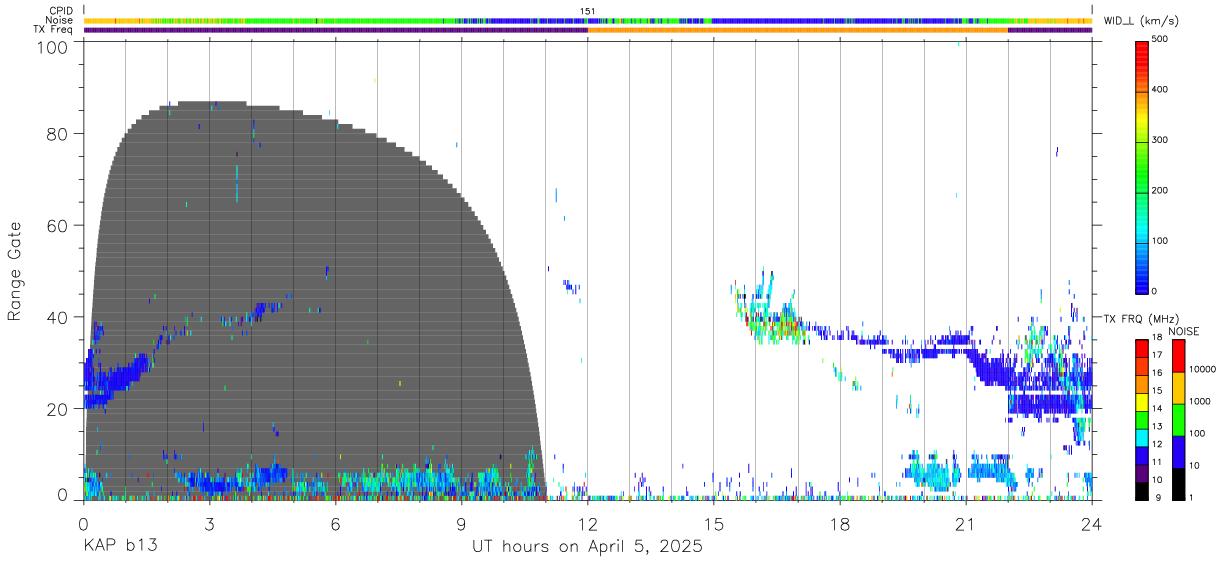
Task: Click the 18 MHz label on frequency legend
Action: pos(1158,338)
